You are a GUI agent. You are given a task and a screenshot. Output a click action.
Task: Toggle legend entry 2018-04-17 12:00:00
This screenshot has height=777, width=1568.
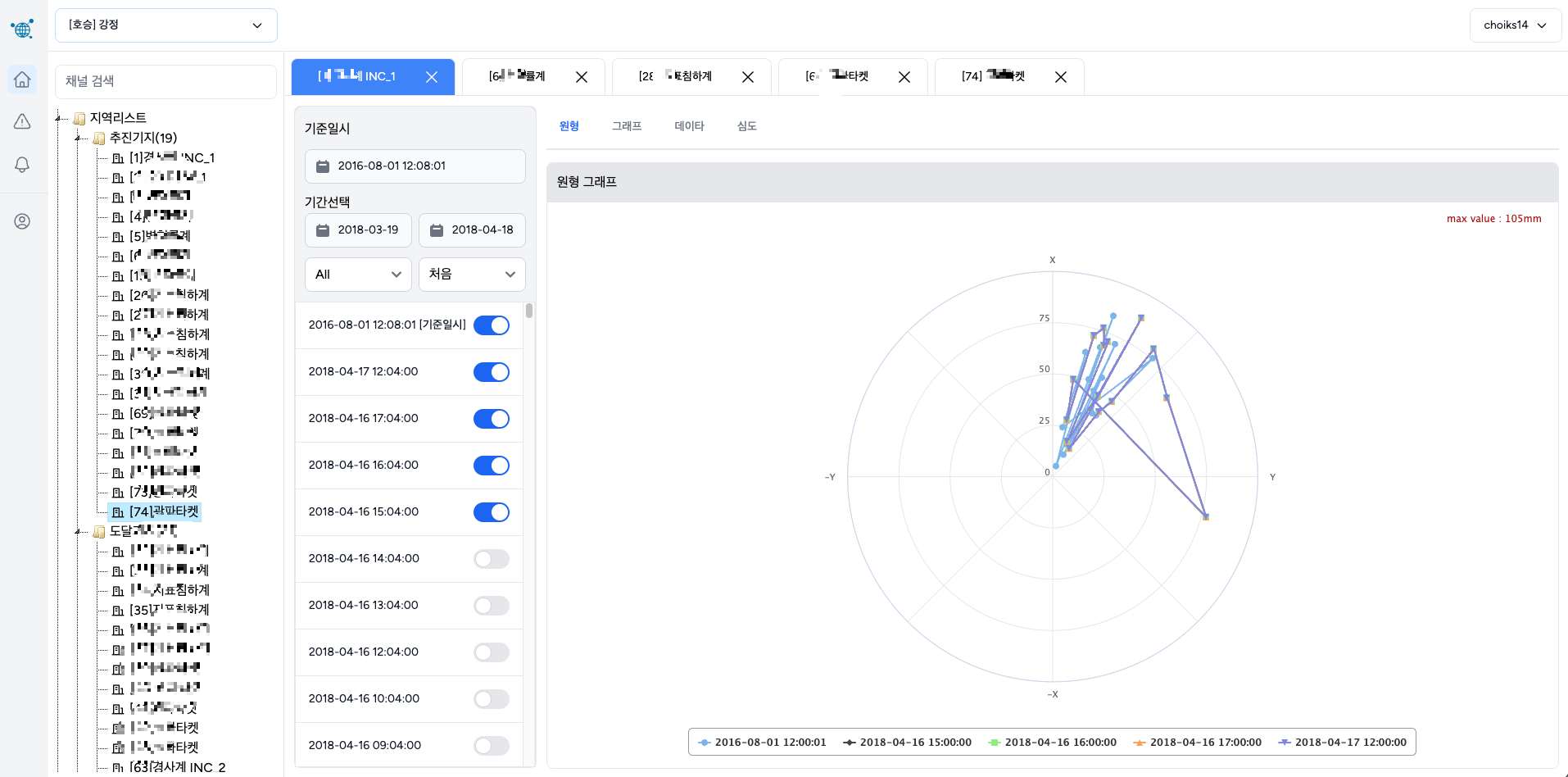point(1342,743)
